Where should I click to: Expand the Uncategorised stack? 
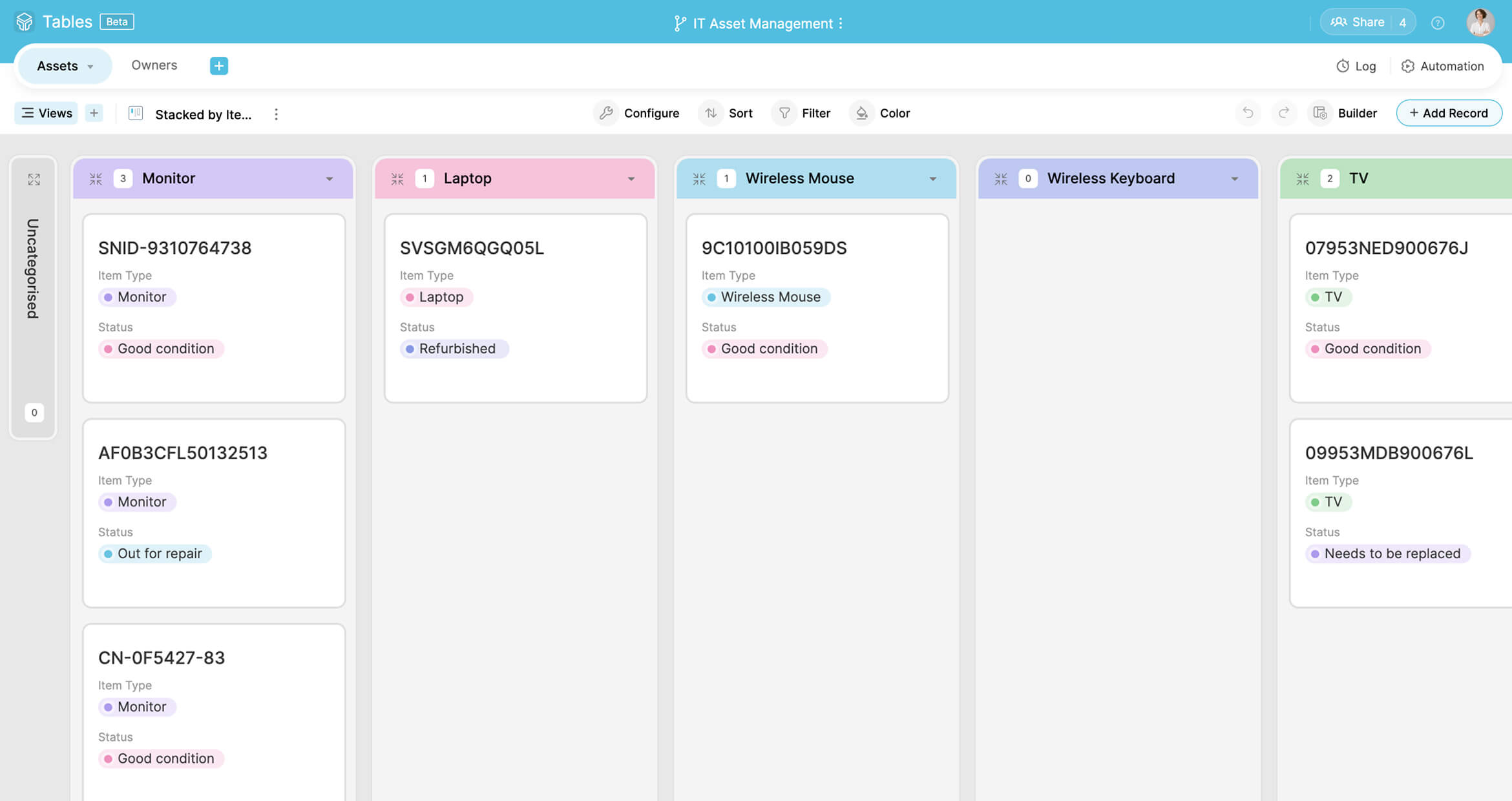[x=34, y=180]
